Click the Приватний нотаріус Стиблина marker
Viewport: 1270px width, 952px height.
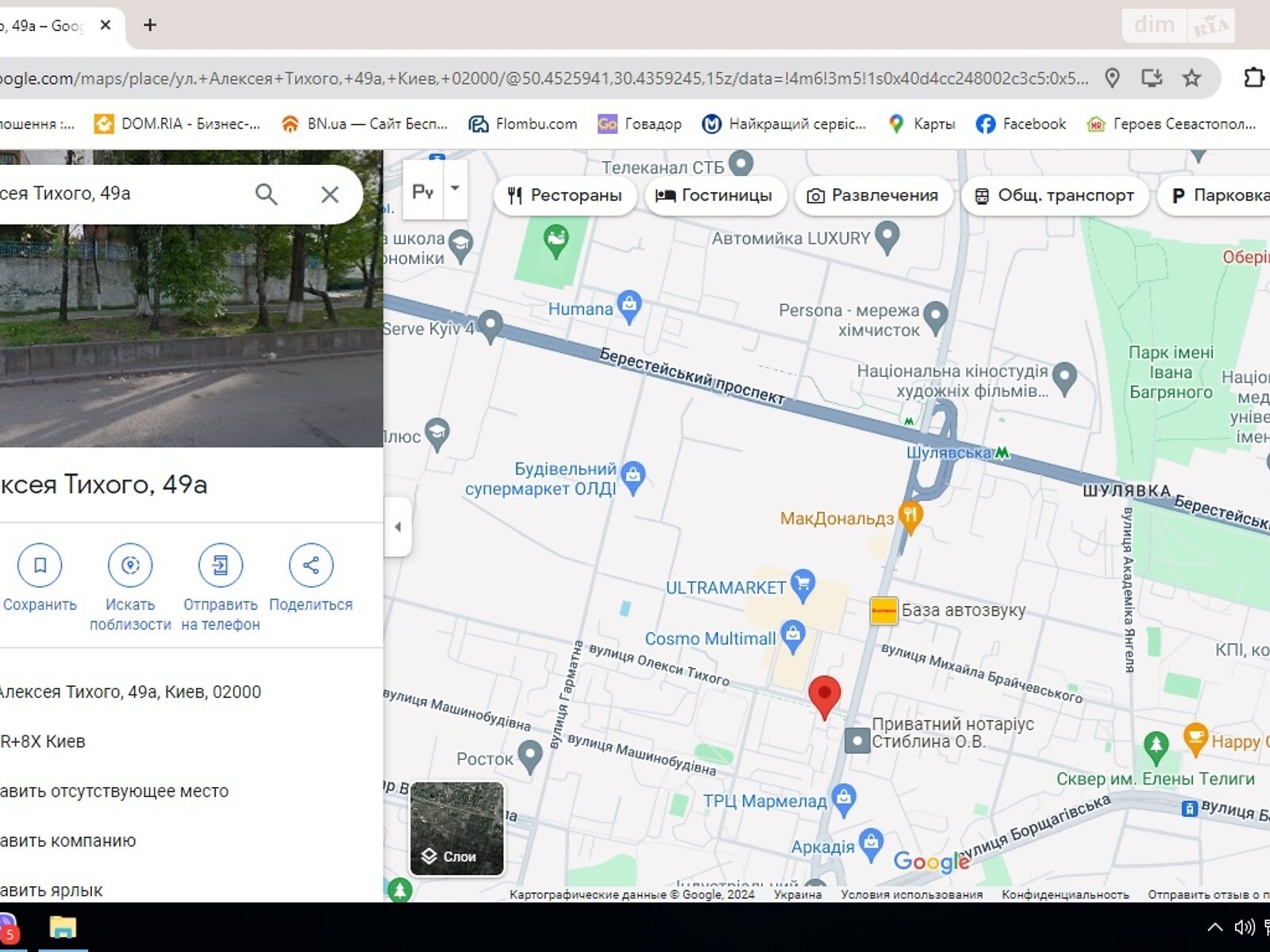(857, 740)
